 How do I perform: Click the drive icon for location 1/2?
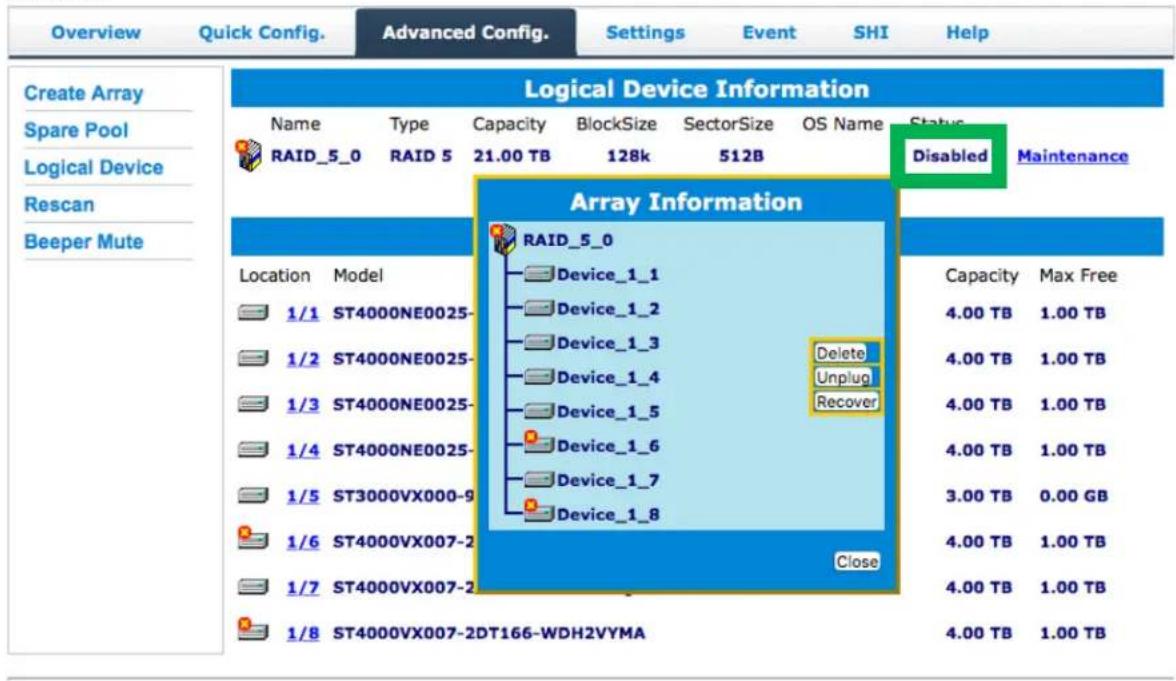pyautogui.click(x=254, y=358)
